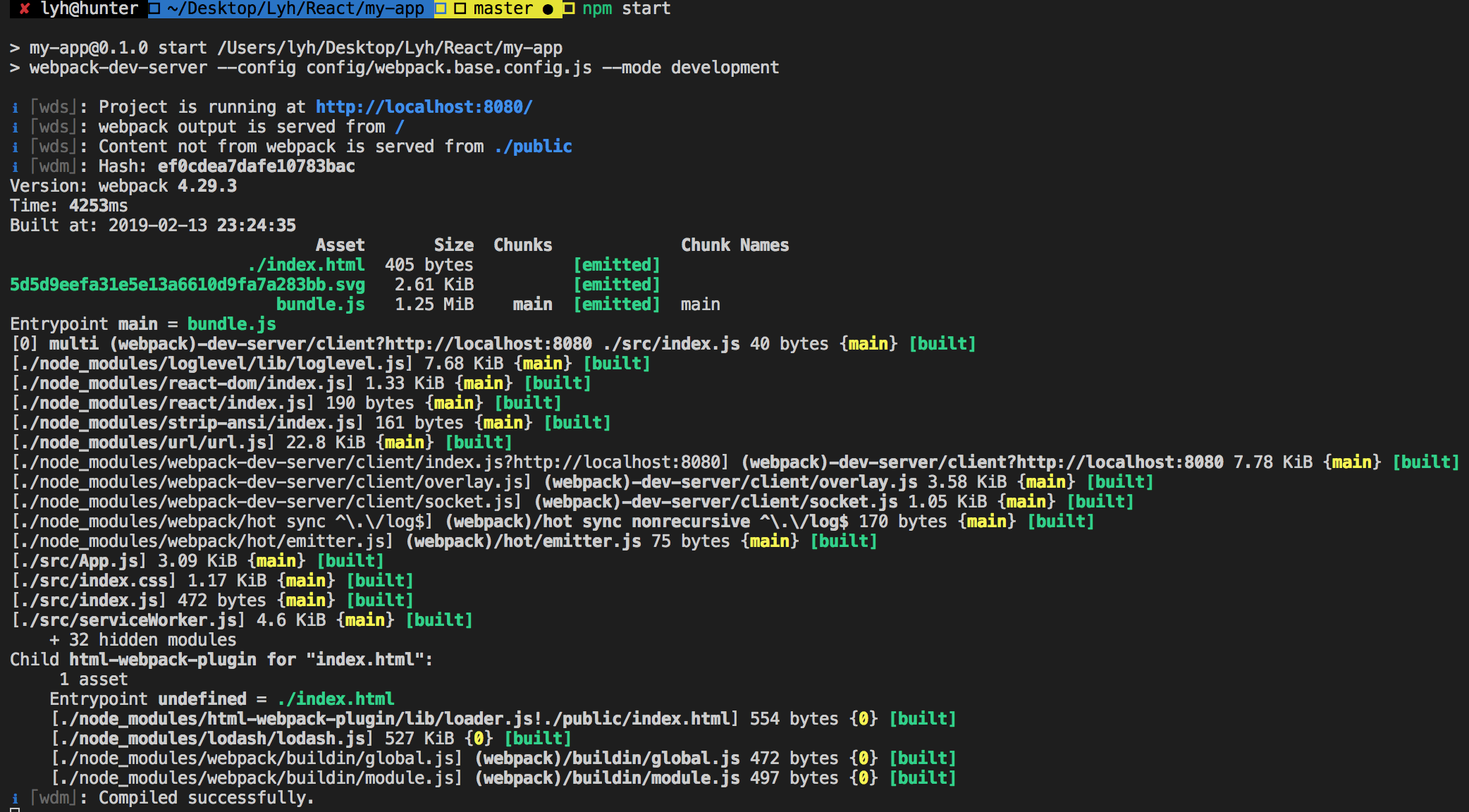This screenshot has width=1469, height=812.
Task: Click the lyh@hunter user segment
Action: click(89, 8)
